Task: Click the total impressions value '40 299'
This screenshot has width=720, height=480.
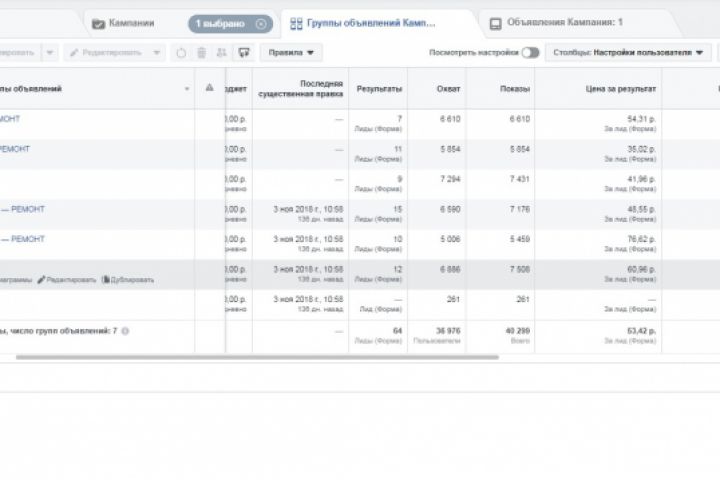Action: tap(518, 331)
